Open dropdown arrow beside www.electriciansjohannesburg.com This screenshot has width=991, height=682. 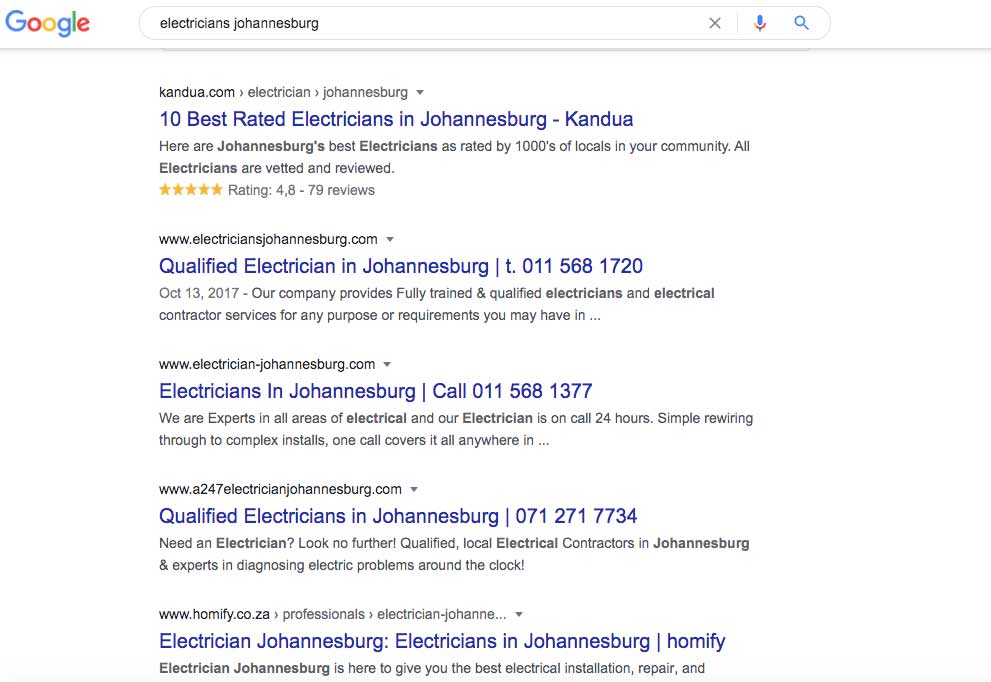coord(390,240)
